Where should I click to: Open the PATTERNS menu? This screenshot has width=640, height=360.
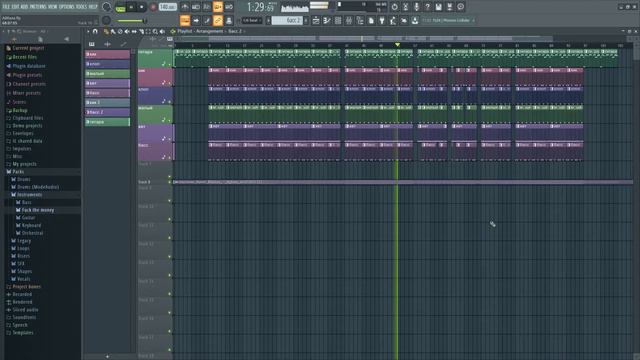coord(38,7)
